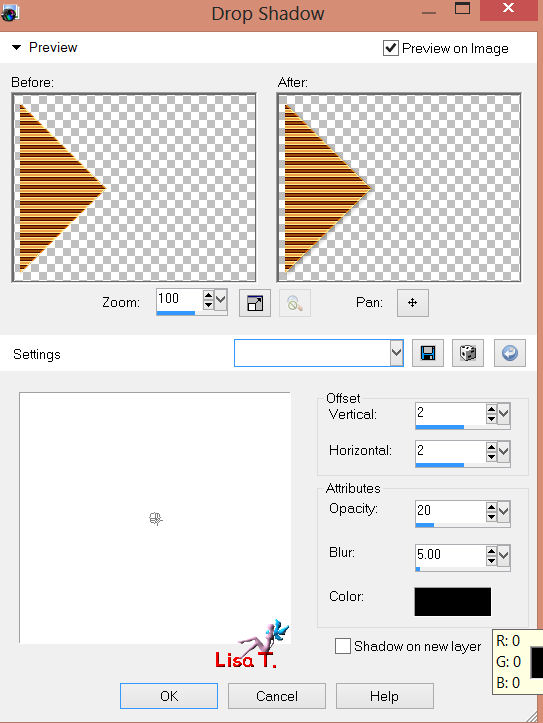Collapse the Preview section triangle
The height and width of the screenshot is (723, 543).
coord(17,47)
